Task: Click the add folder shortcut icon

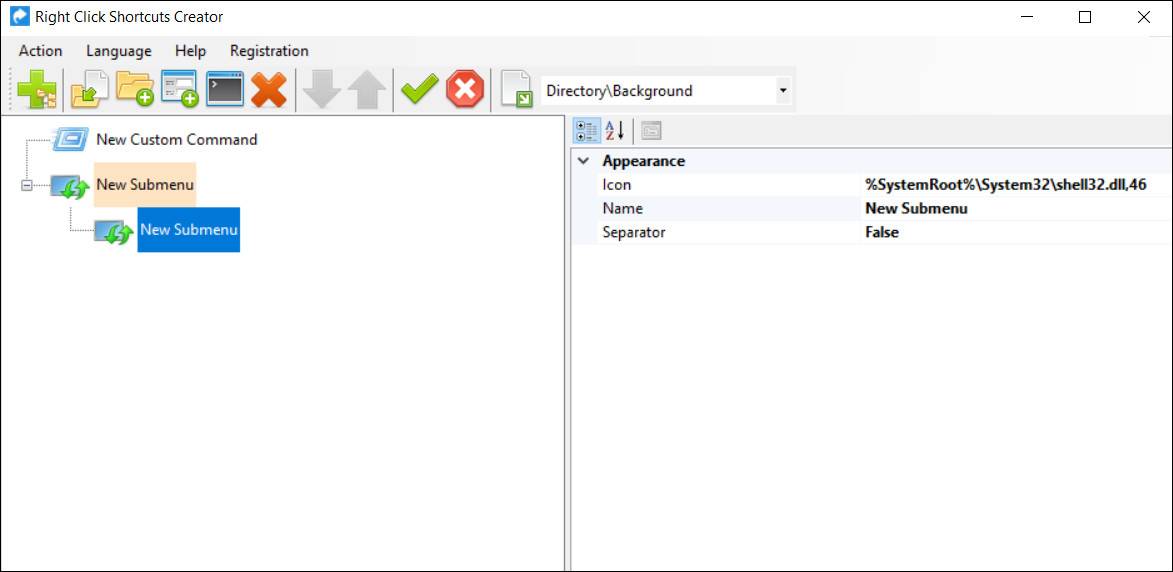Action: [x=135, y=90]
